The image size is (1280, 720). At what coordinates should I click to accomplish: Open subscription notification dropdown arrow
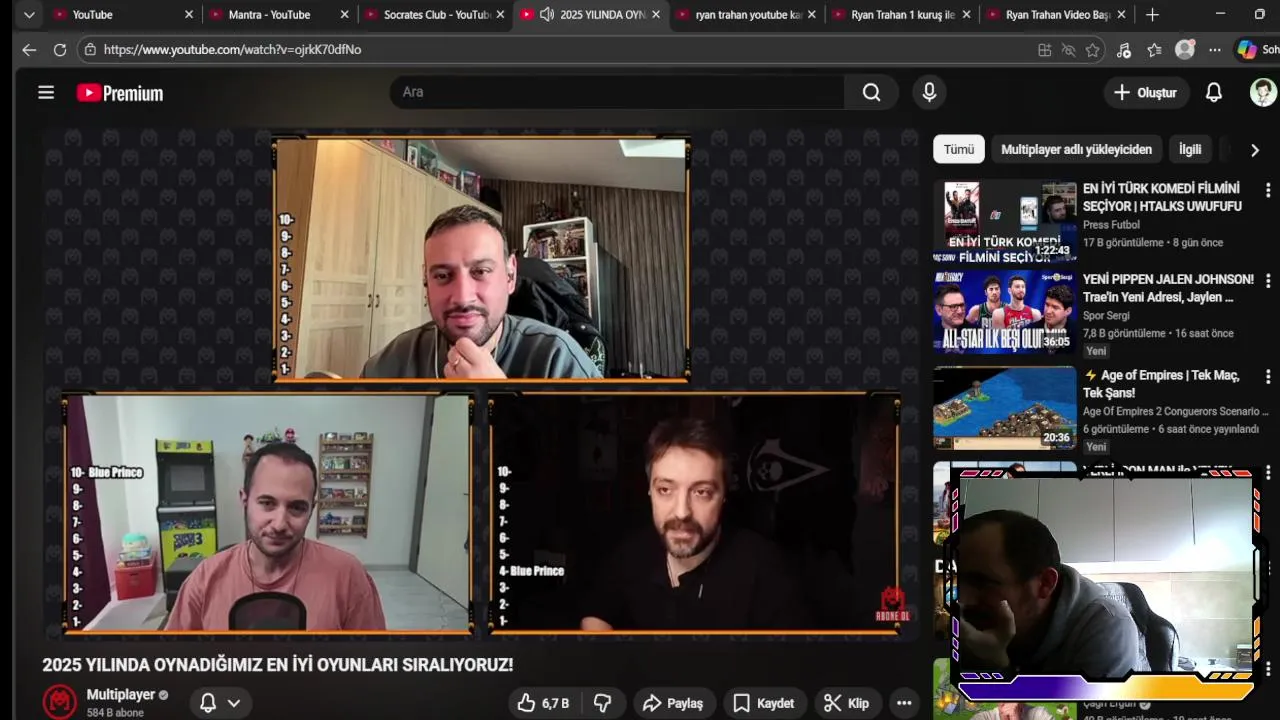click(234, 703)
